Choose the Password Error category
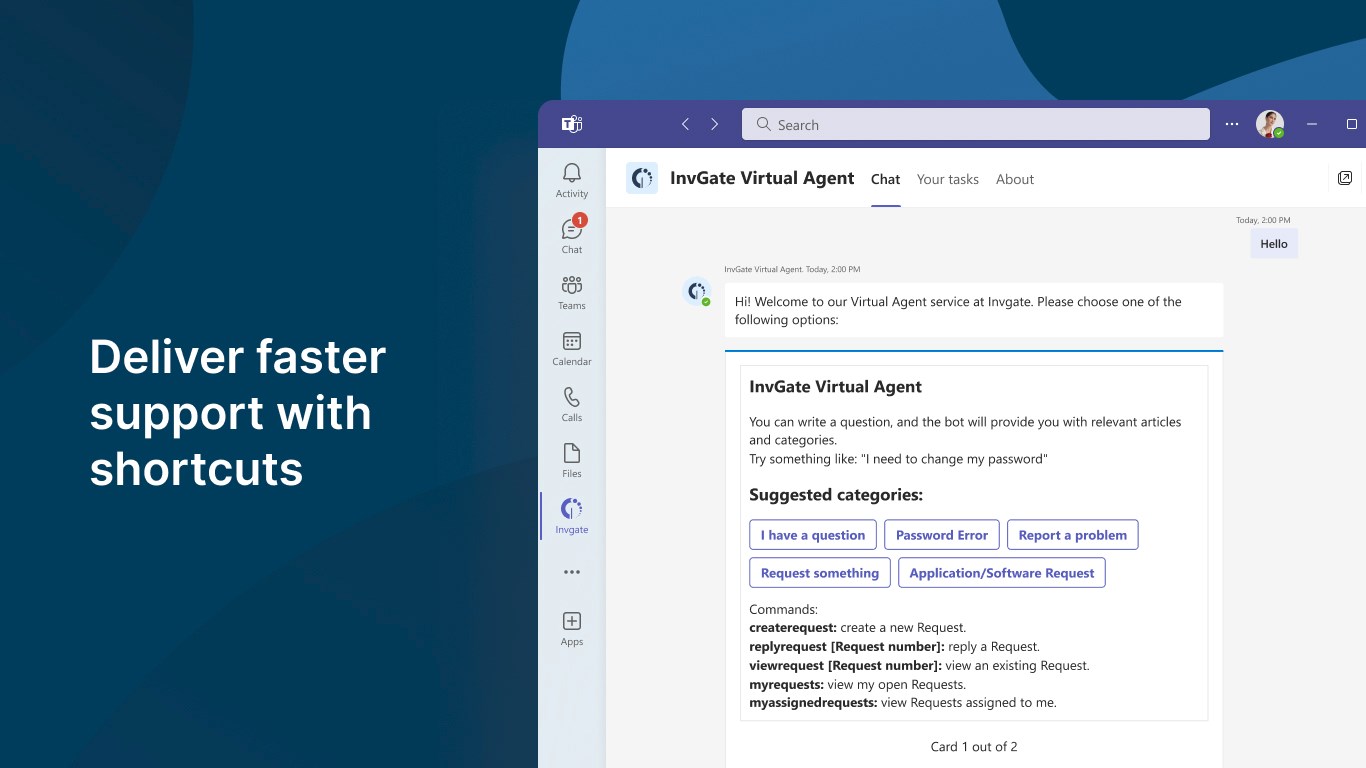 coord(942,535)
